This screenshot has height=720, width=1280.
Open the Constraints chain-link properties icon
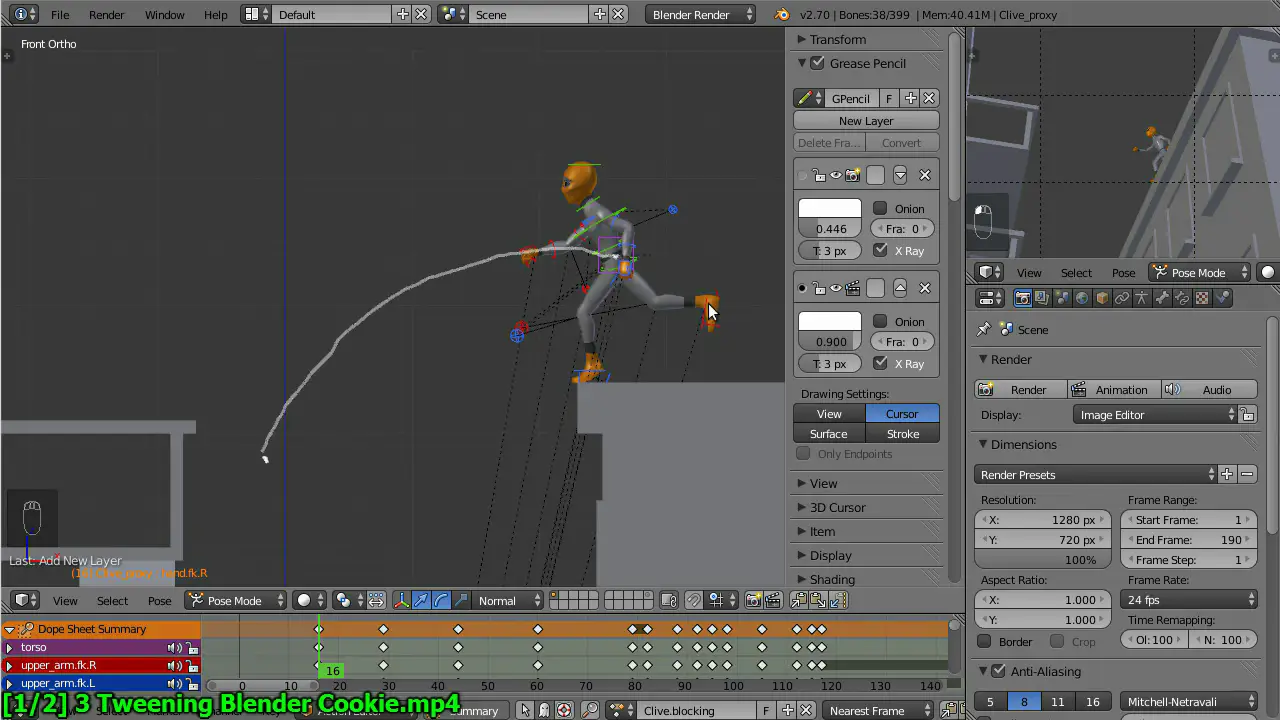point(1122,298)
